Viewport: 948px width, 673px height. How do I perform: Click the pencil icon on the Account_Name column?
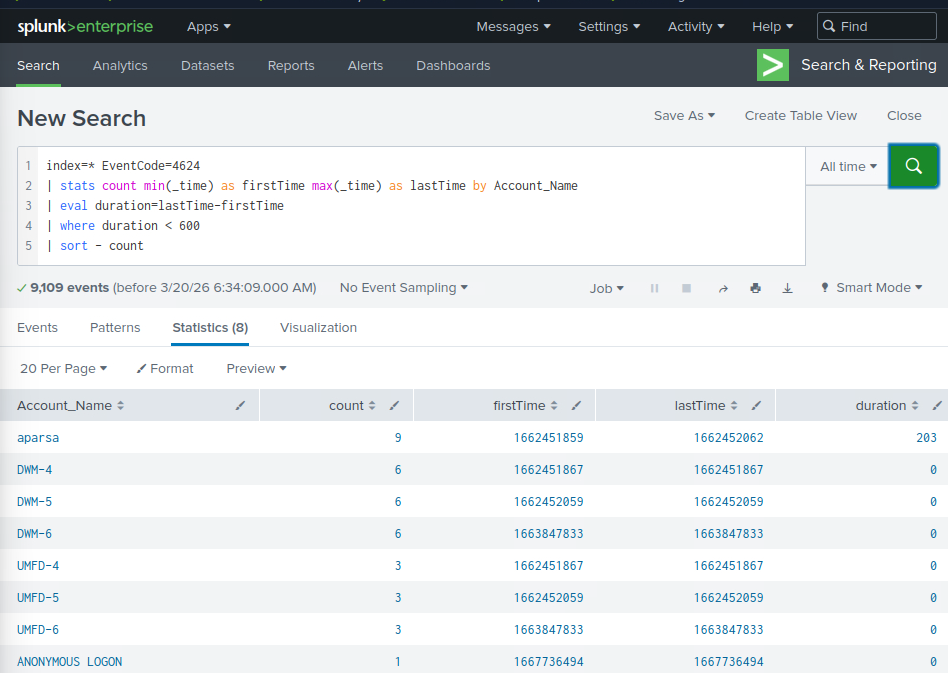point(240,406)
